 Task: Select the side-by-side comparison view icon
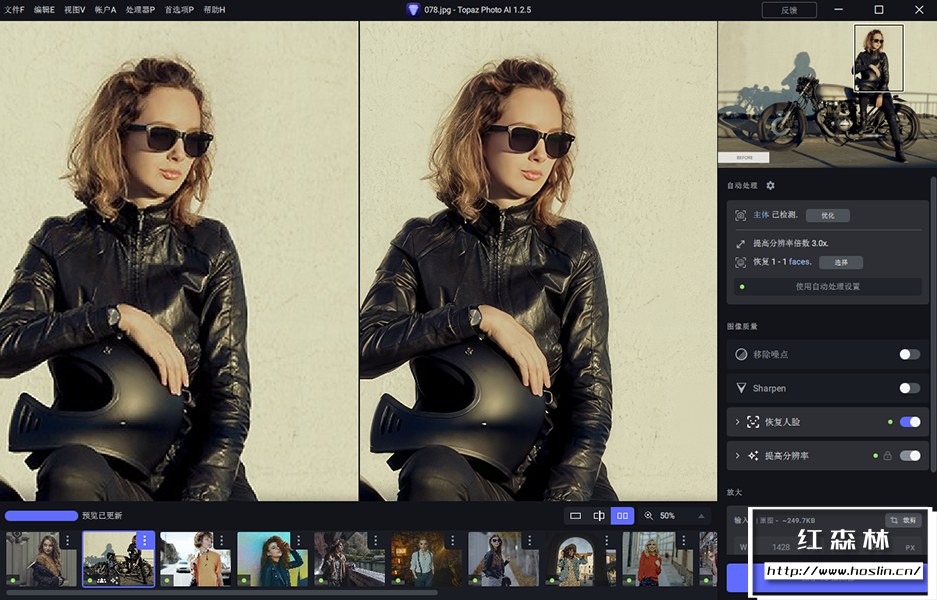click(x=623, y=516)
